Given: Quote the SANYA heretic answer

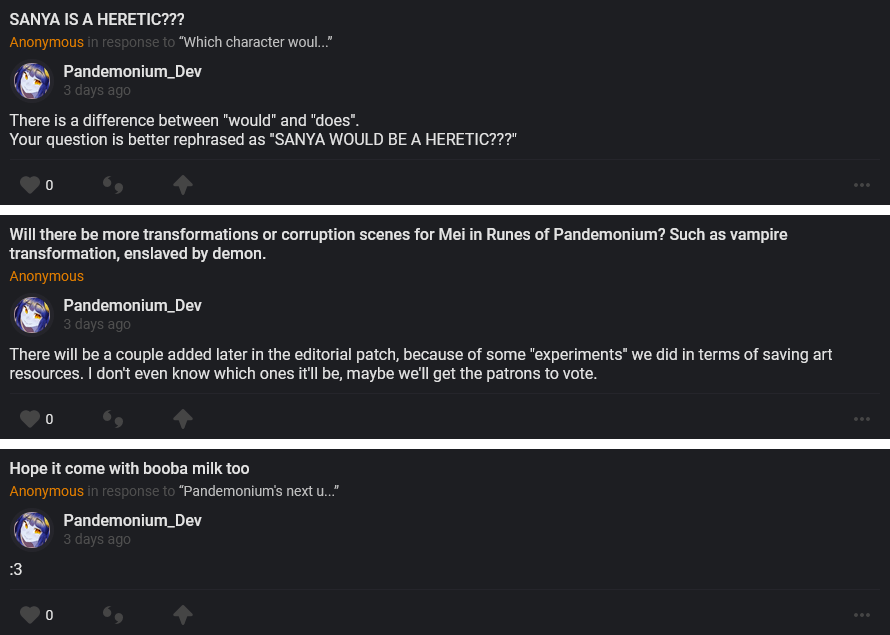Looking at the screenshot, I should point(113,185).
